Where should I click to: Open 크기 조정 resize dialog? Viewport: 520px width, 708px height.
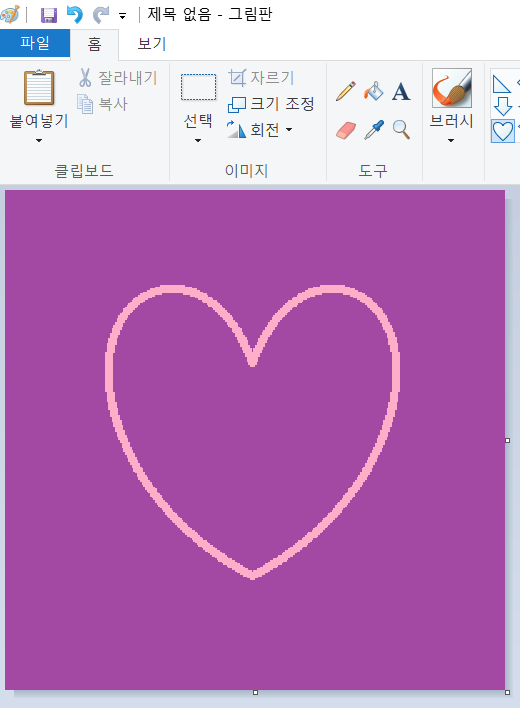(271, 104)
